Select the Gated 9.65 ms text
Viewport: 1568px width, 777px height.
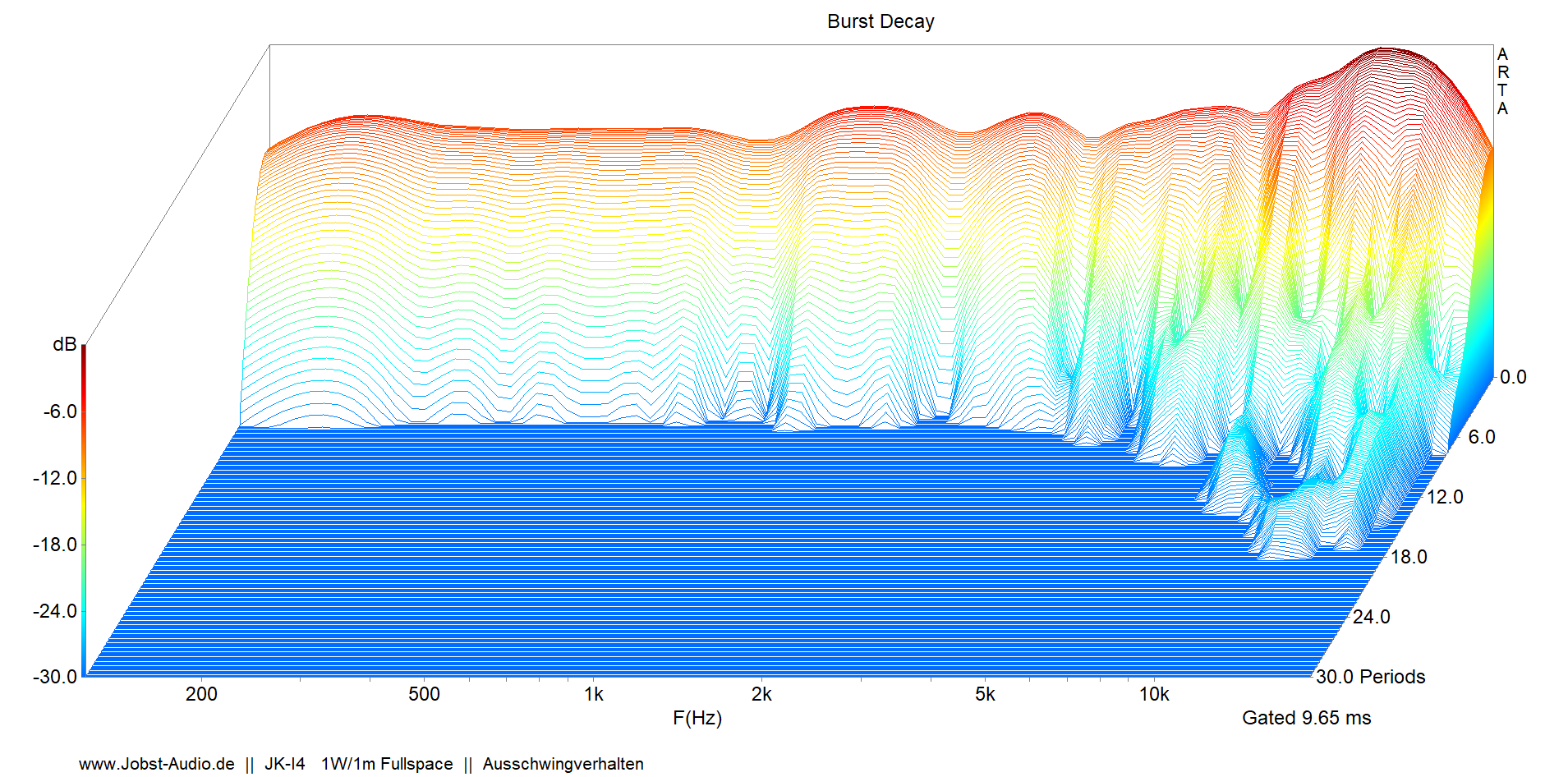(x=1306, y=718)
